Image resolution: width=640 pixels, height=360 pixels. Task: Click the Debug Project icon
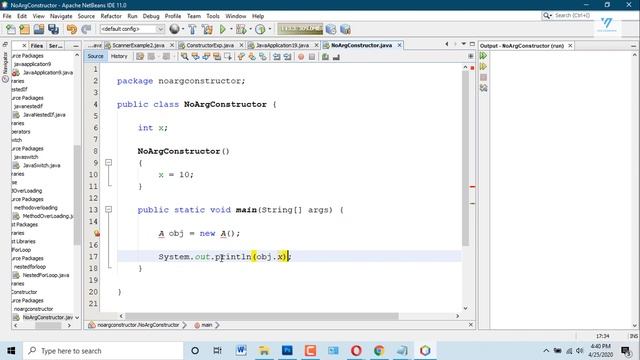(x=241, y=29)
